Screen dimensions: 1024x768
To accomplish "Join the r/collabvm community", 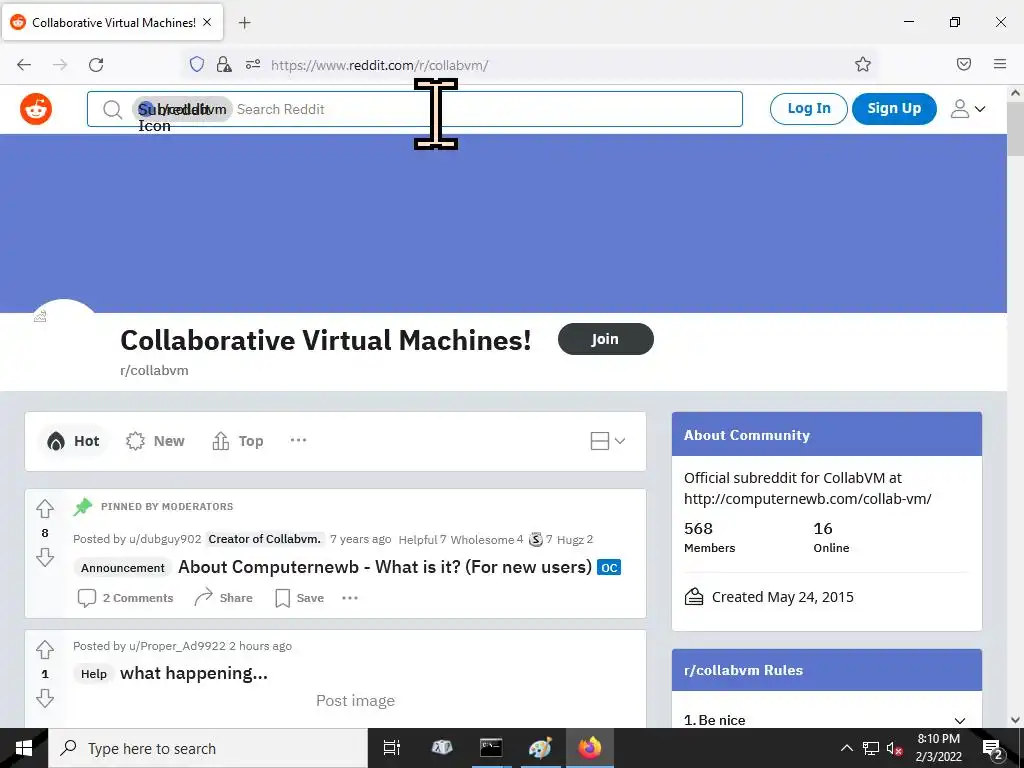I will click(x=605, y=339).
